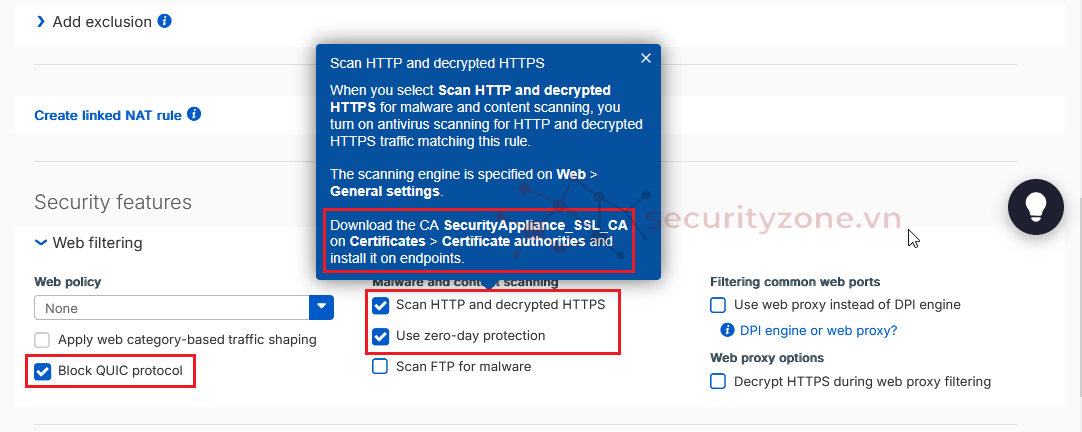Click the Create linked NAT rule link

tap(108, 115)
